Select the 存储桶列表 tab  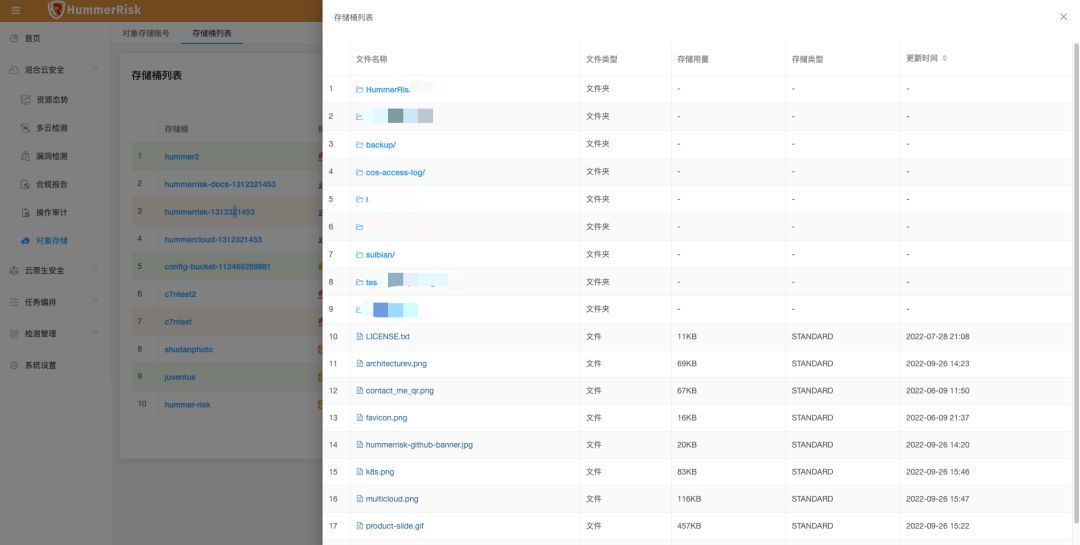click(211, 33)
